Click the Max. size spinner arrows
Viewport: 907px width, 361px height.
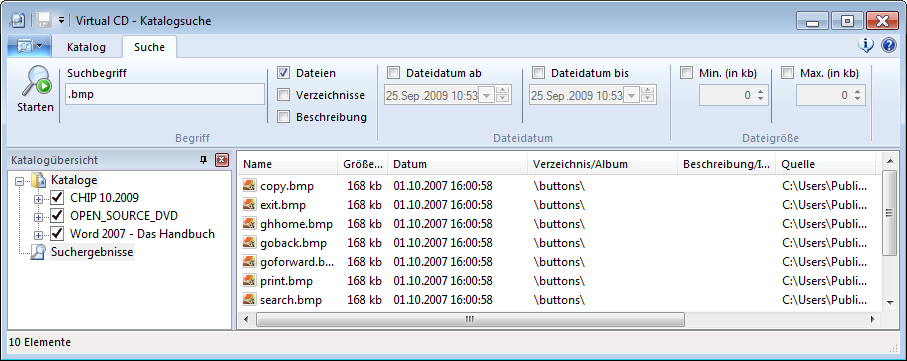coord(857,95)
